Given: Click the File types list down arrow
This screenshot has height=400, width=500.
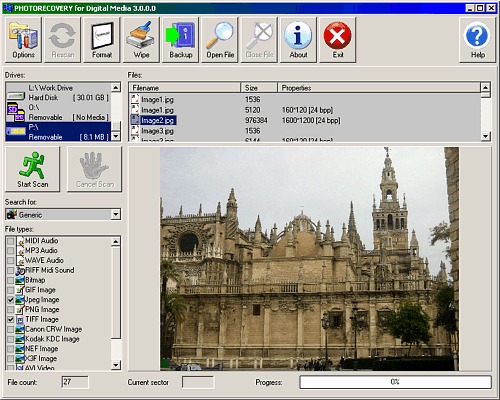Looking at the screenshot, I should pos(116,365).
